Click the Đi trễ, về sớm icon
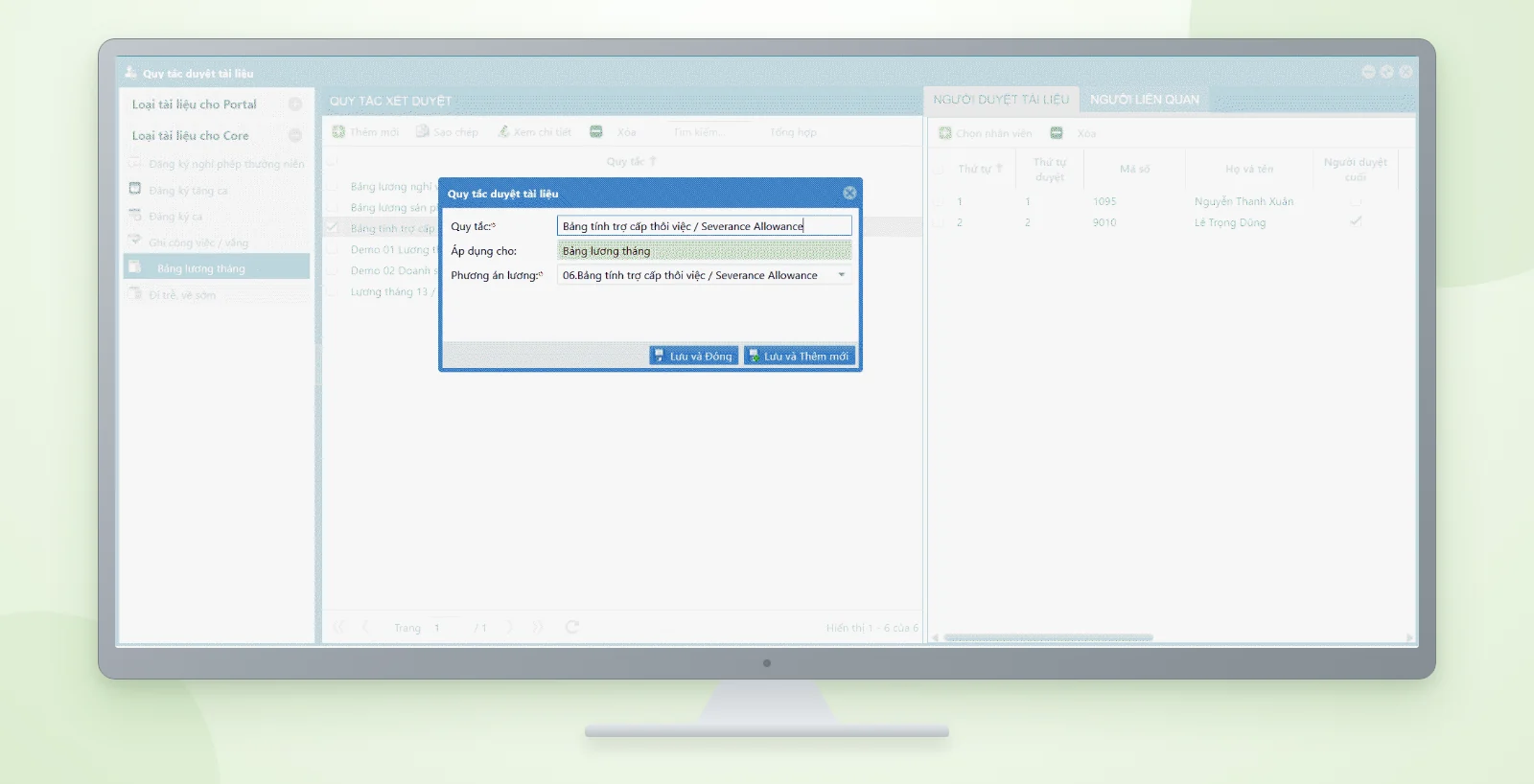The height and width of the screenshot is (784, 1534). [x=135, y=293]
